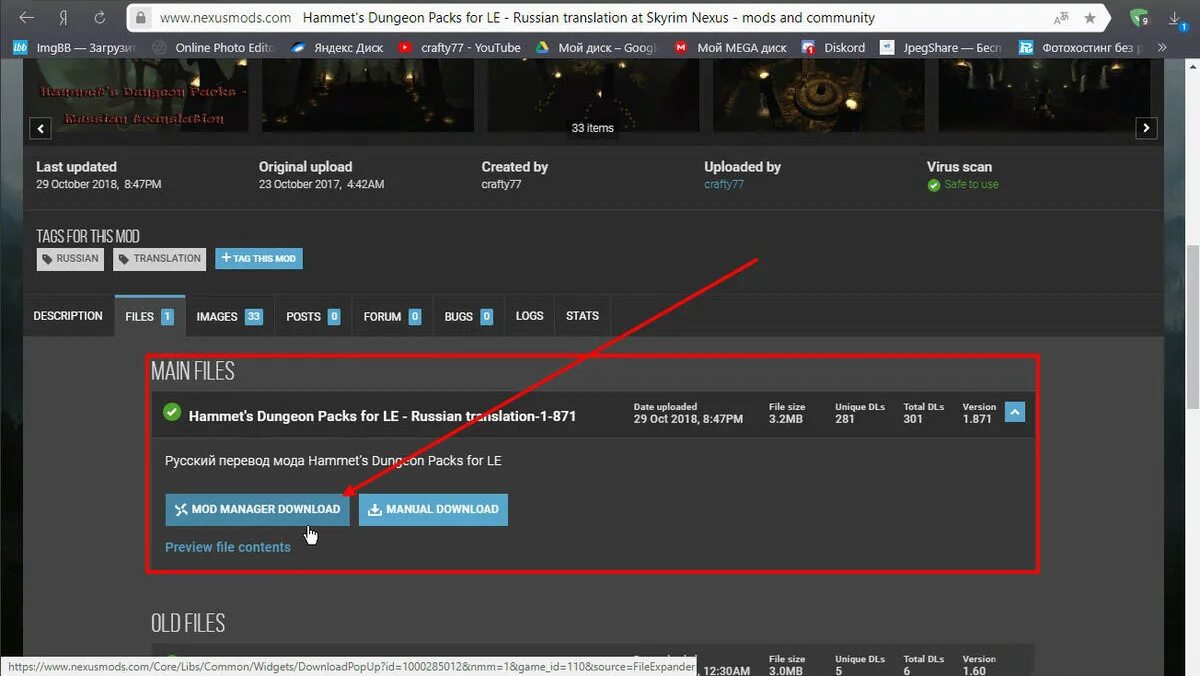The image size is (1200, 676).
Task: Click the TAG THIS MOD button
Action: pyautogui.click(x=258, y=259)
